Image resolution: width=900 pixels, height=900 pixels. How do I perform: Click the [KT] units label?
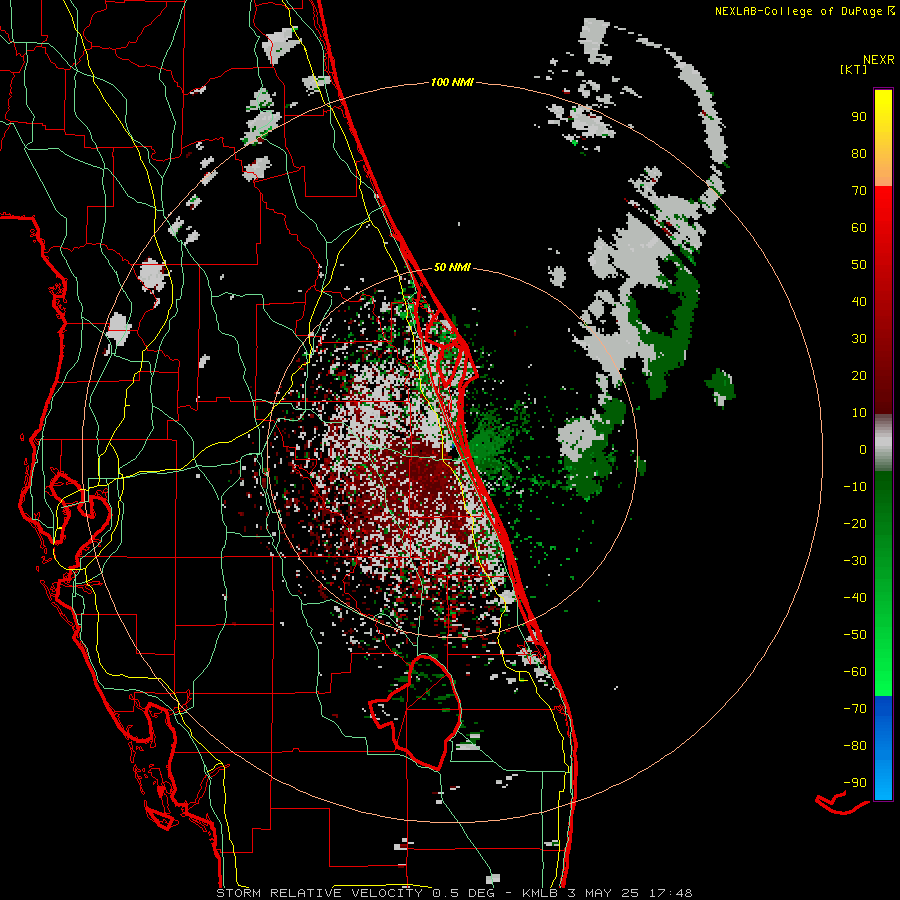(853, 69)
